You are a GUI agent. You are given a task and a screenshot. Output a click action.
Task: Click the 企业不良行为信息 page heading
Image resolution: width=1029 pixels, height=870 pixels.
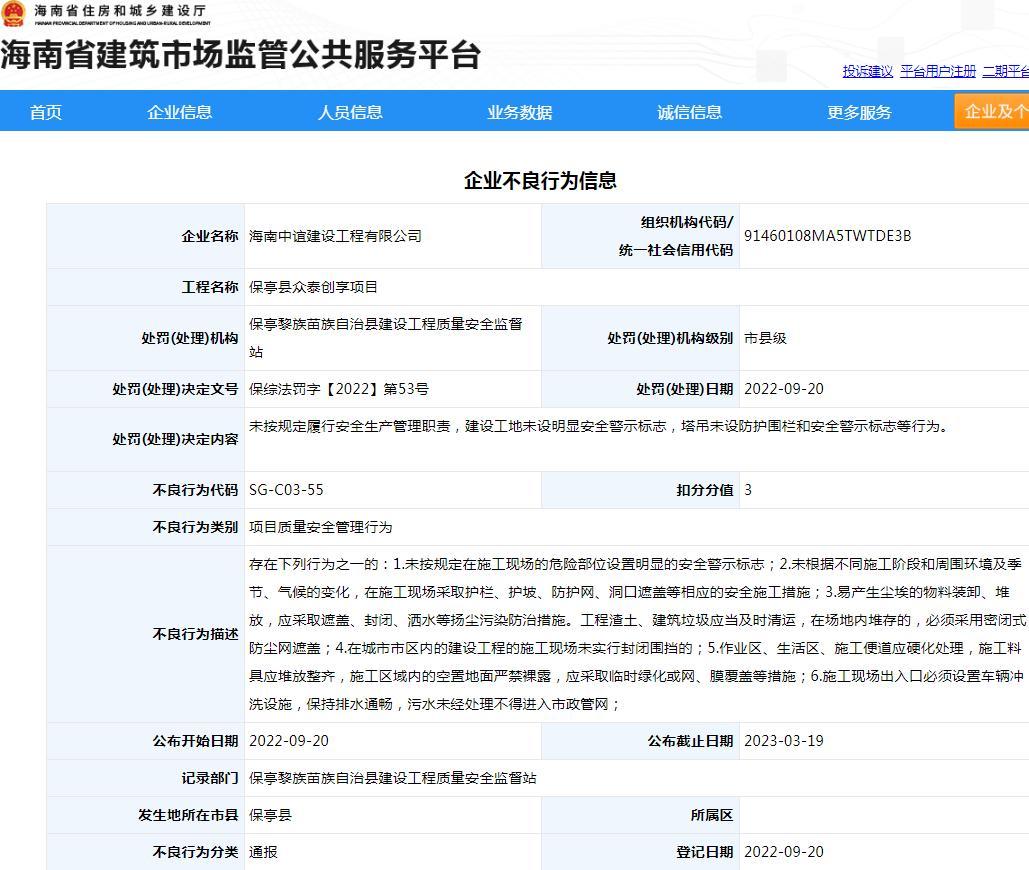point(540,181)
